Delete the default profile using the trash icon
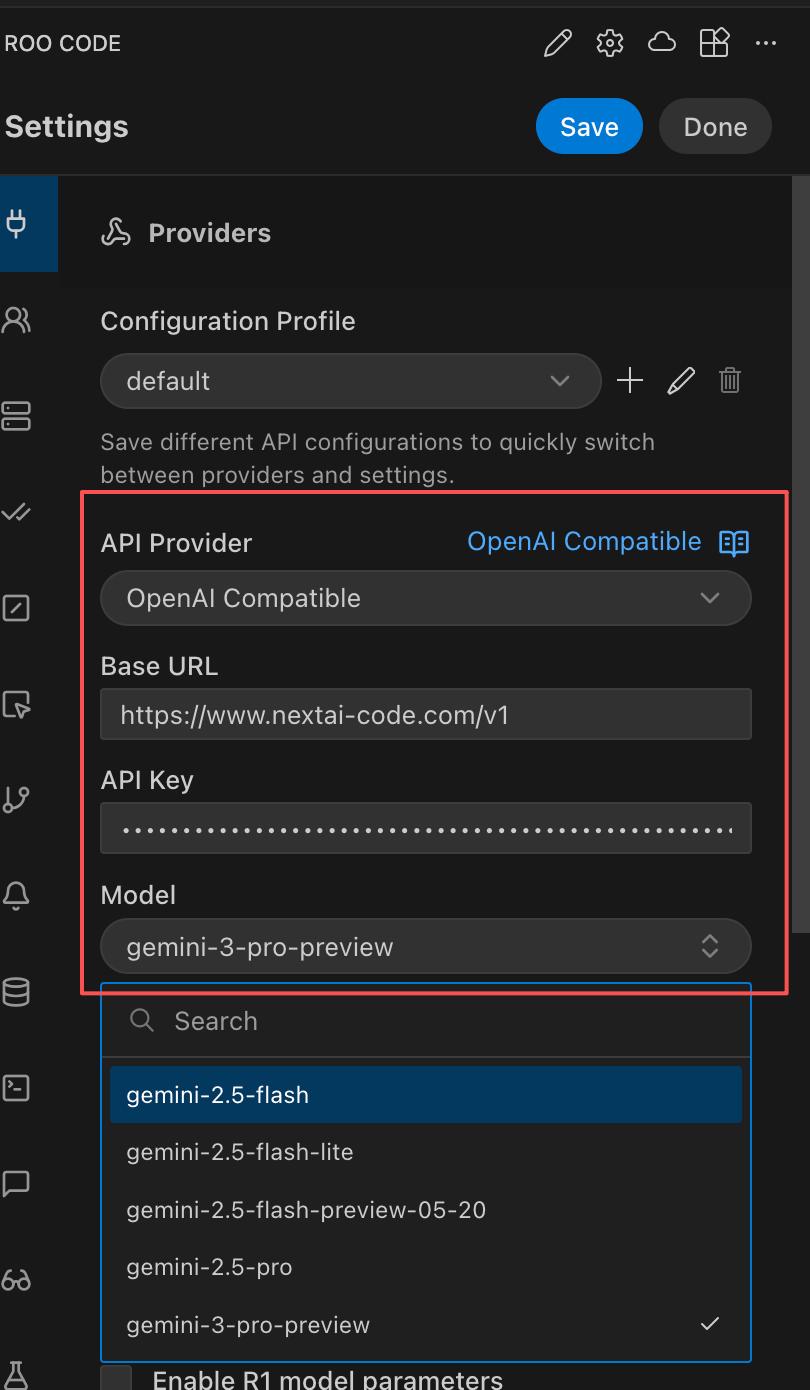Image resolution: width=810 pixels, height=1390 pixels. point(730,380)
